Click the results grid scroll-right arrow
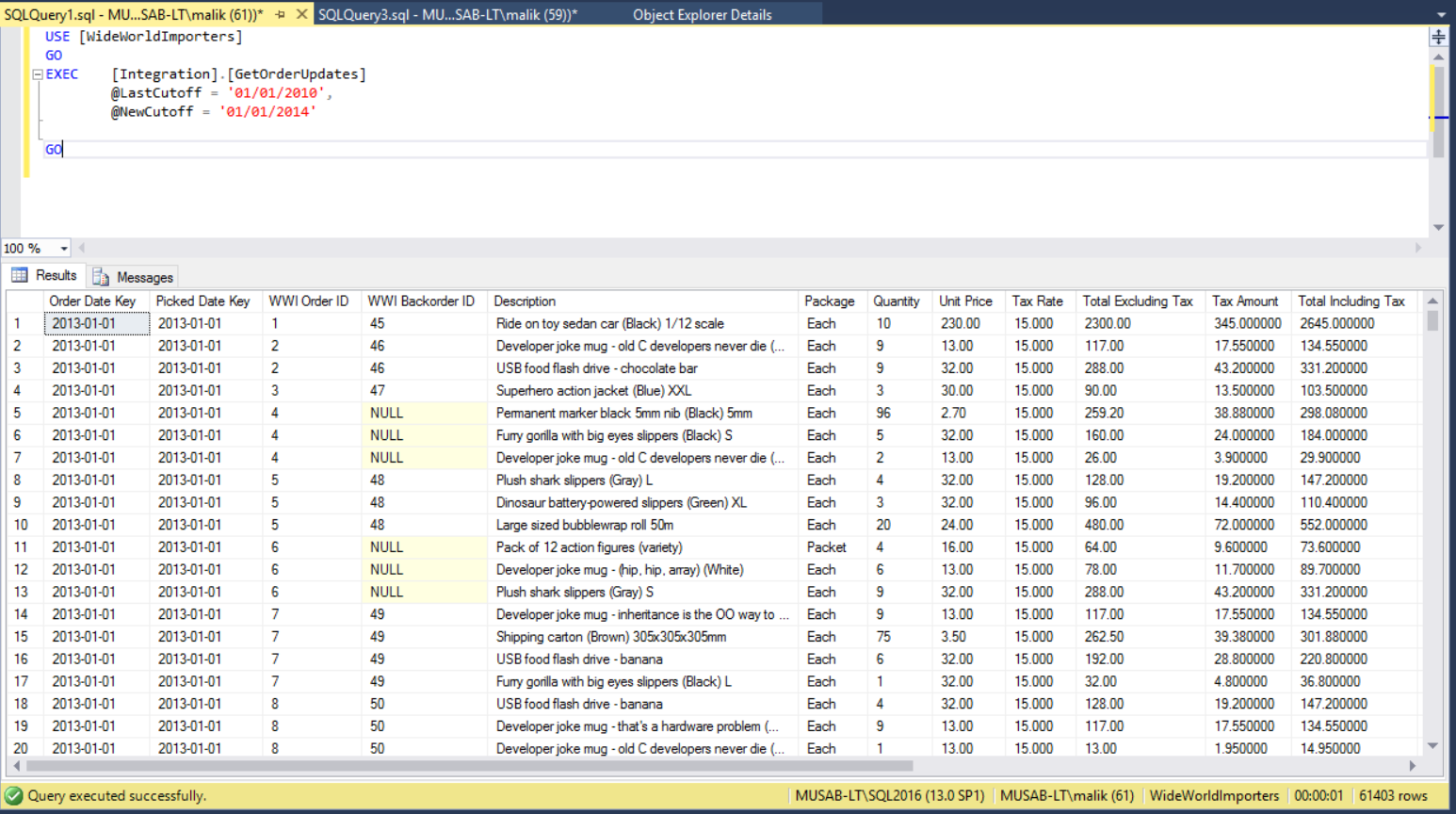1456x814 pixels. [x=1412, y=766]
